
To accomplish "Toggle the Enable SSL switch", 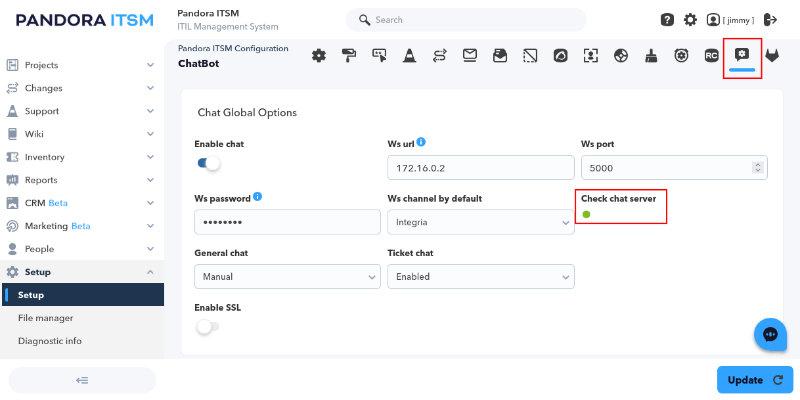I will click(208, 327).
